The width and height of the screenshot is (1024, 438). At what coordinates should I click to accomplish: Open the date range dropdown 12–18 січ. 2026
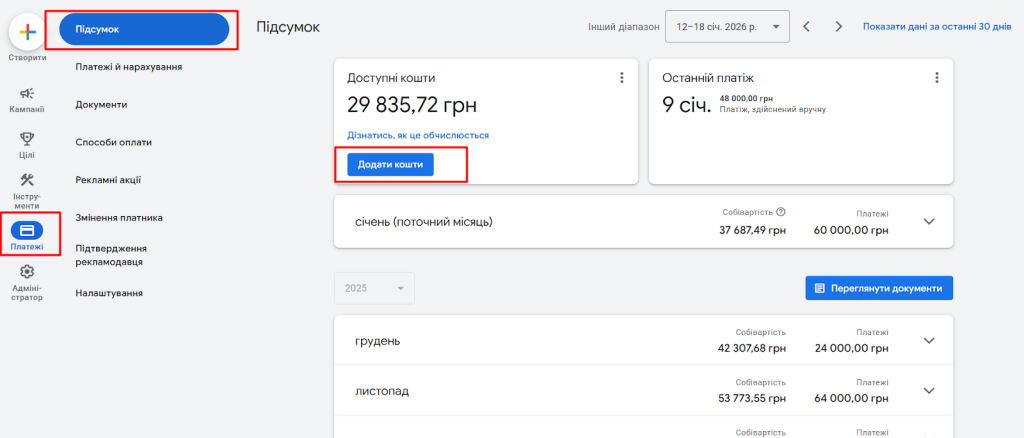(x=727, y=27)
